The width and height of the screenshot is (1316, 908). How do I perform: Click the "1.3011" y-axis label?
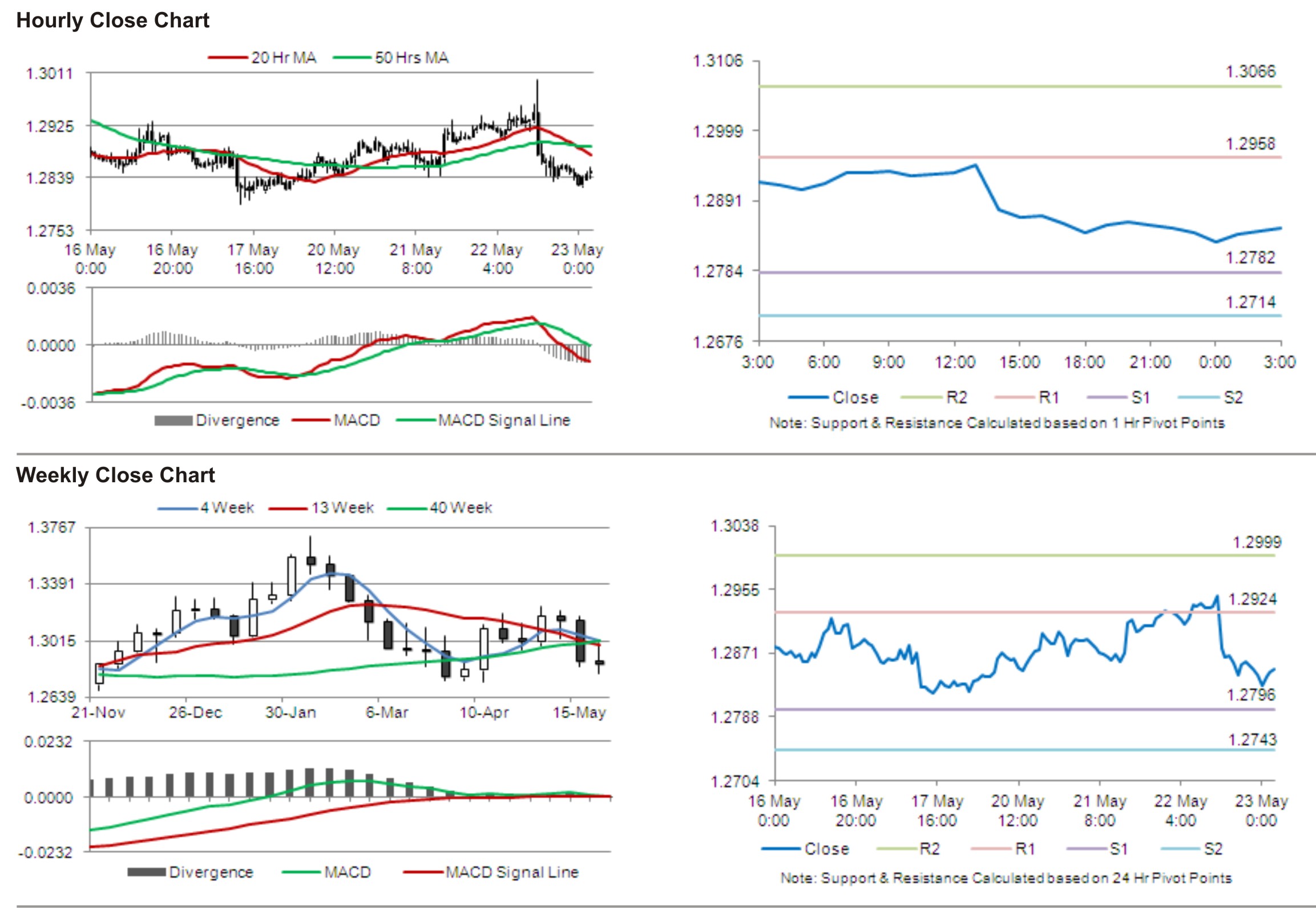[x=50, y=74]
